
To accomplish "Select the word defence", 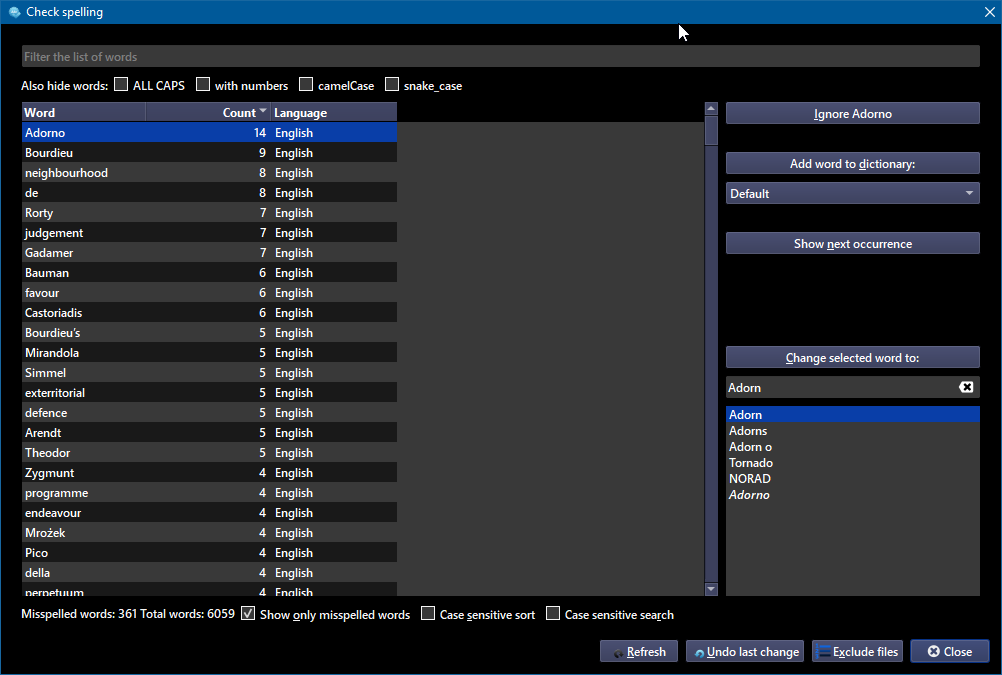I will tap(210, 412).
